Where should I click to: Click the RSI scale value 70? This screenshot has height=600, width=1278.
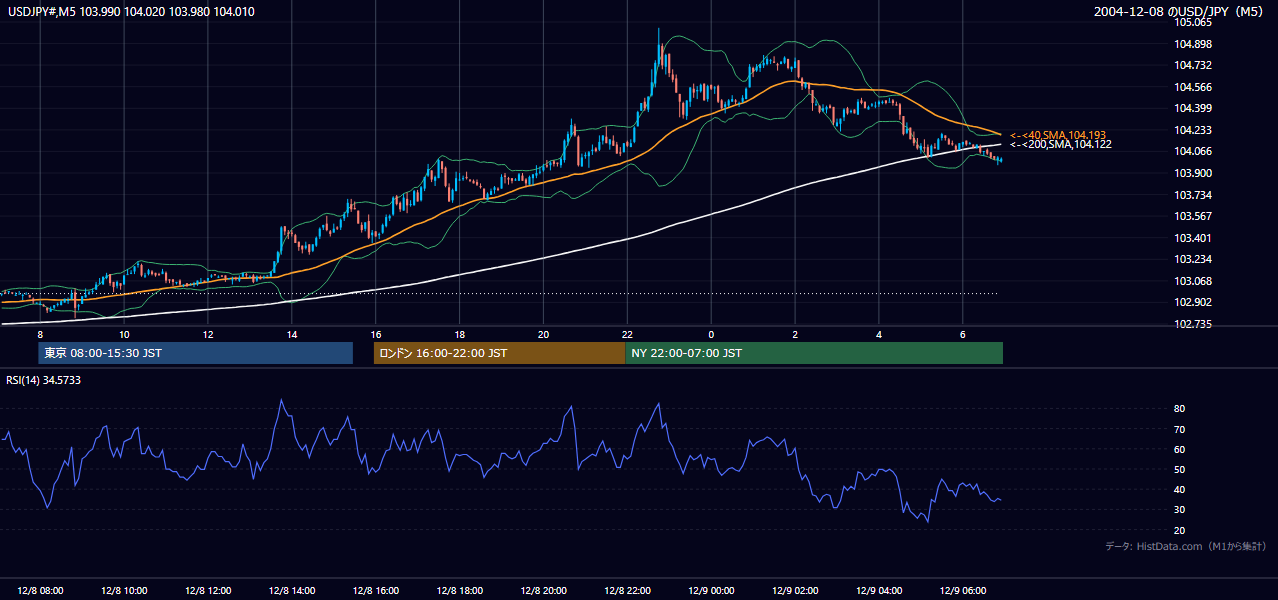1180,429
